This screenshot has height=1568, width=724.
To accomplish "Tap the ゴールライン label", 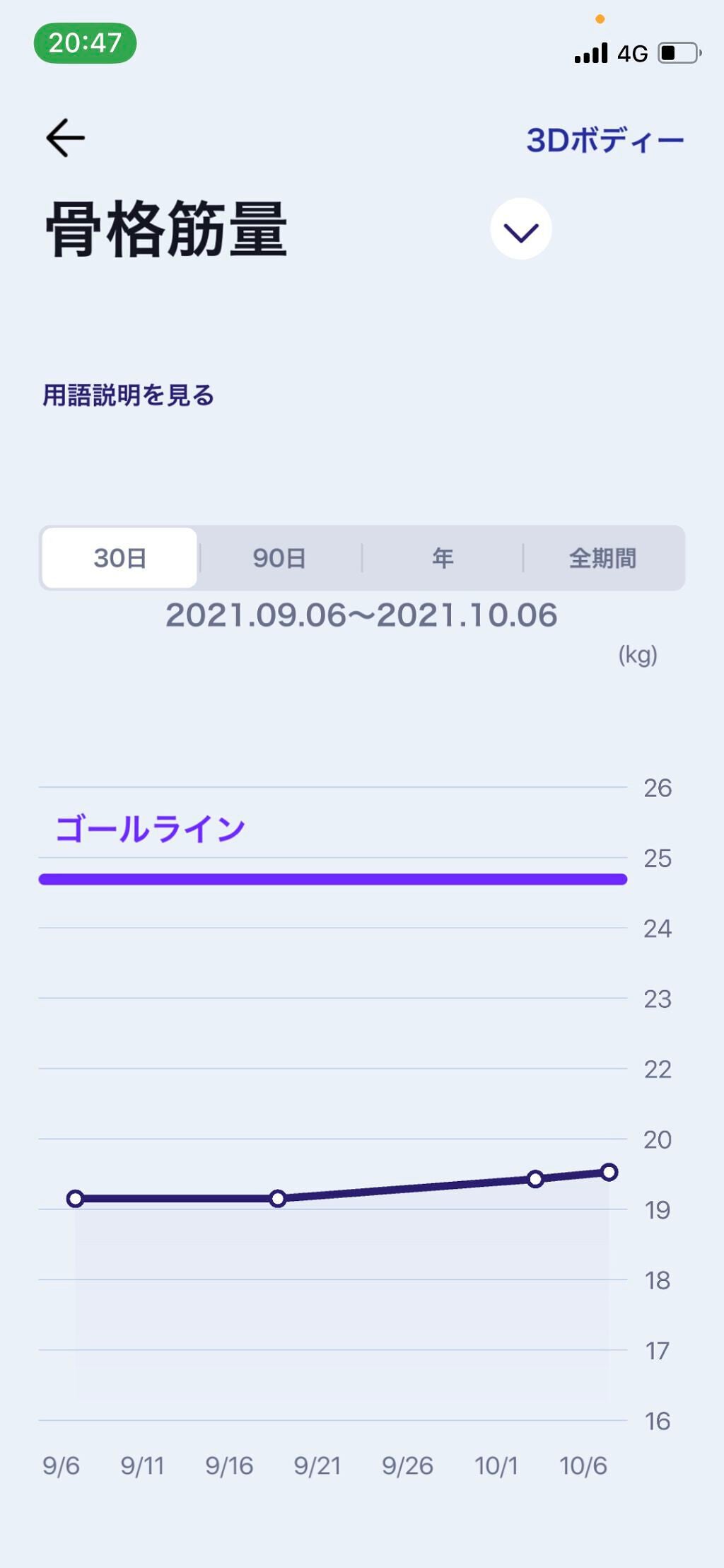I will pos(151,829).
